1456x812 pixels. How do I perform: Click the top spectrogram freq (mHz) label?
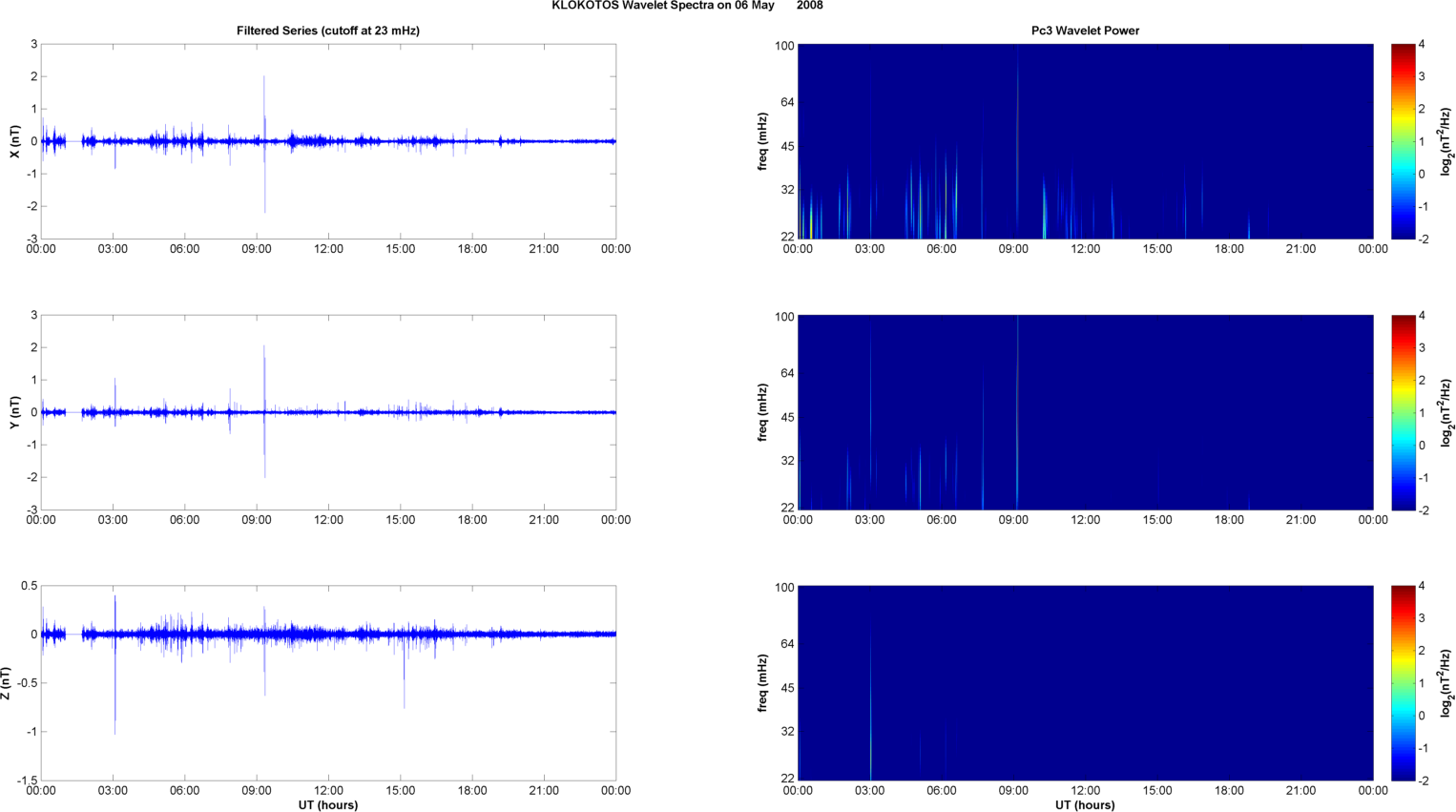[x=763, y=141]
